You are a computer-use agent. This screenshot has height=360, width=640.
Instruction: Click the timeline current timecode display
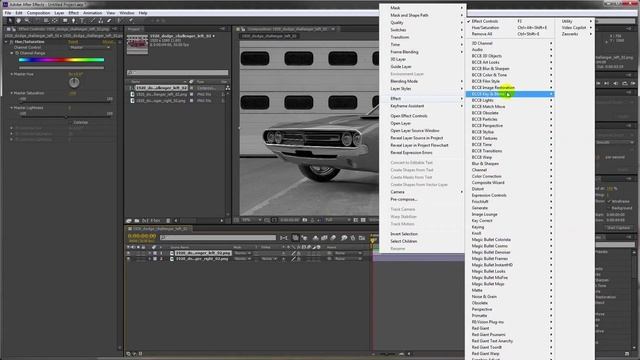point(142,236)
